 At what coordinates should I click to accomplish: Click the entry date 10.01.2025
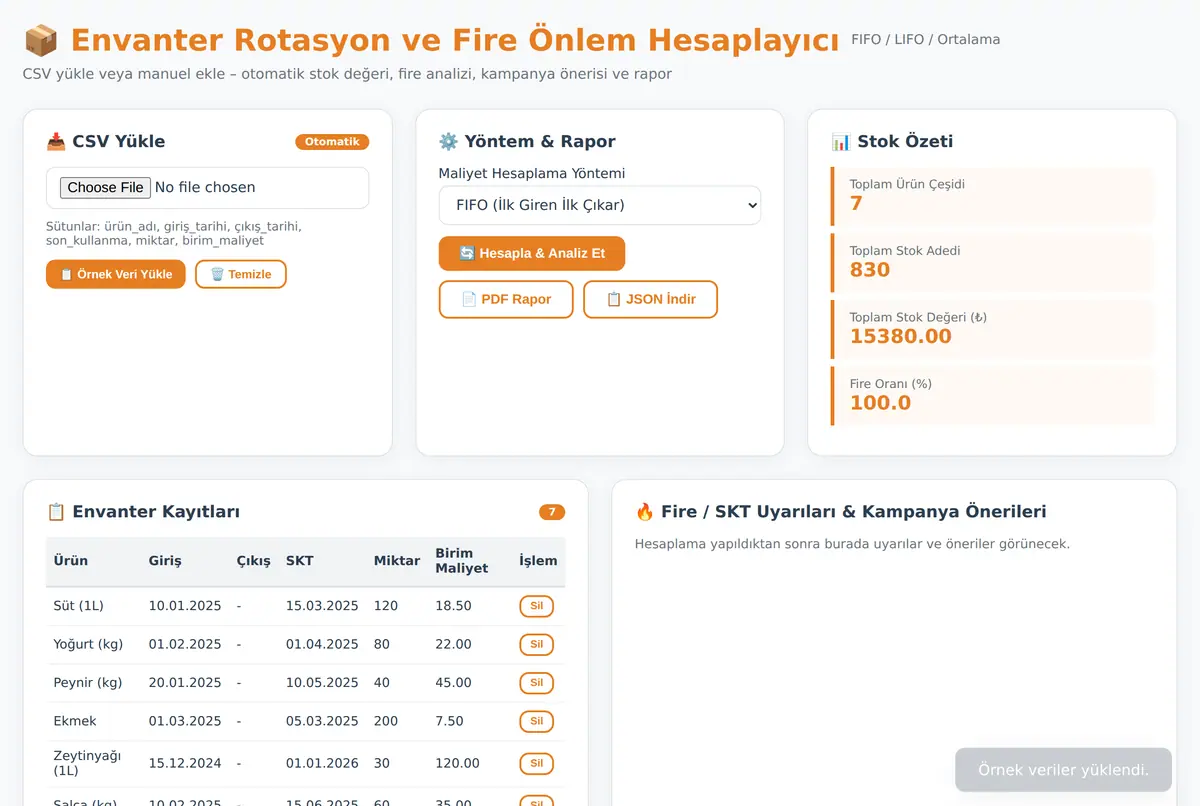click(185, 606)
